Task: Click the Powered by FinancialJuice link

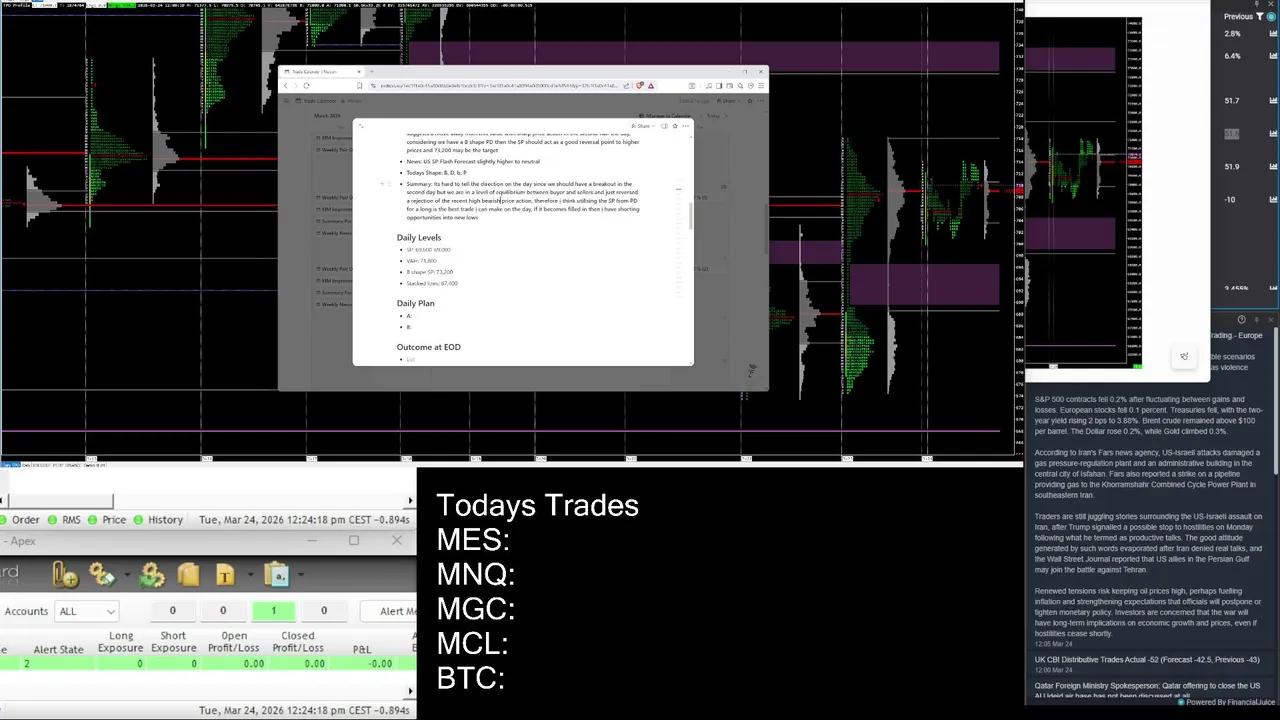Action: pos(1226,702)
